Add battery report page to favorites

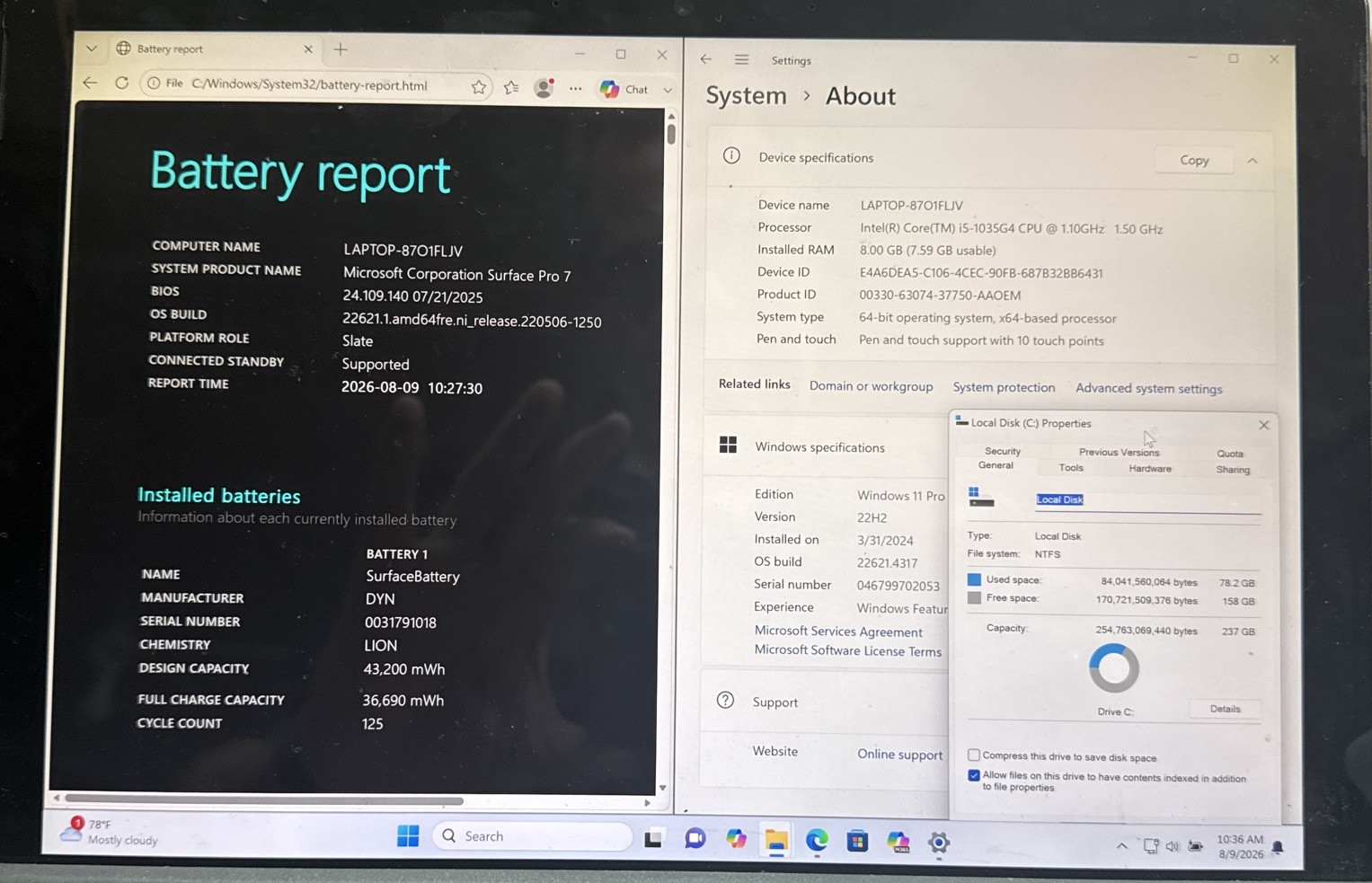tap(479, 86)
